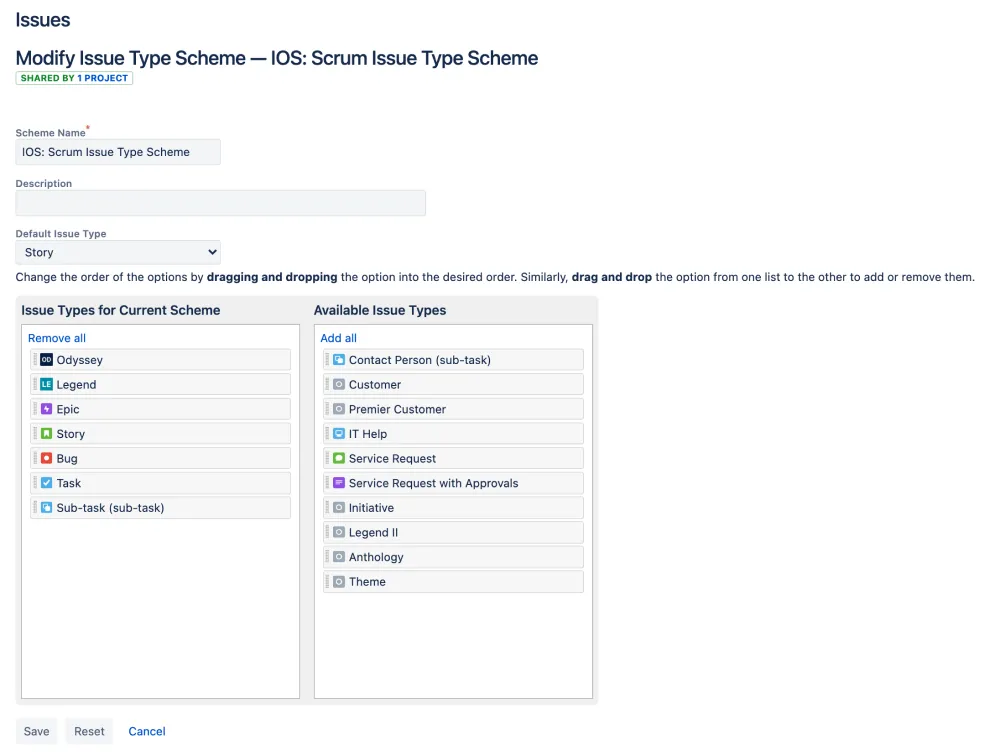Click the Save button
The height and width of the screenshot is (756, 1000).
point(36,731)
